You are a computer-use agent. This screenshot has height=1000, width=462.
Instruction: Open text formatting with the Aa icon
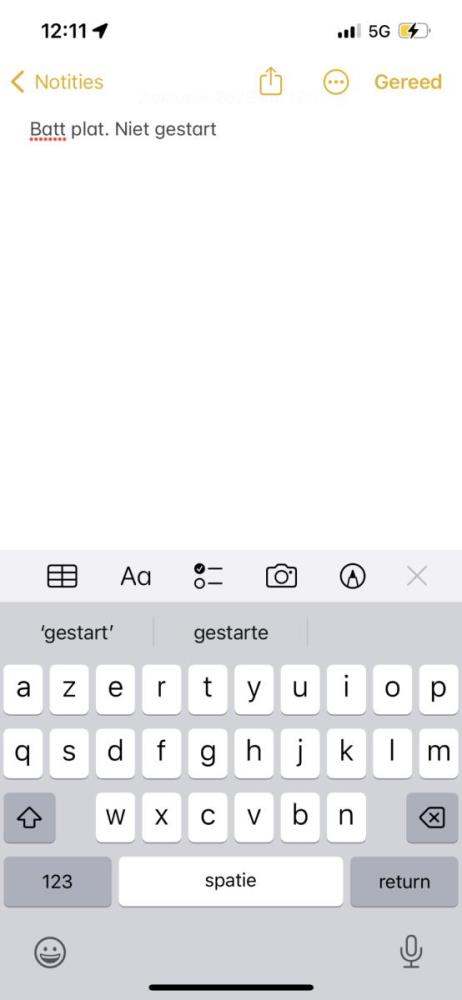click(136, 577)
